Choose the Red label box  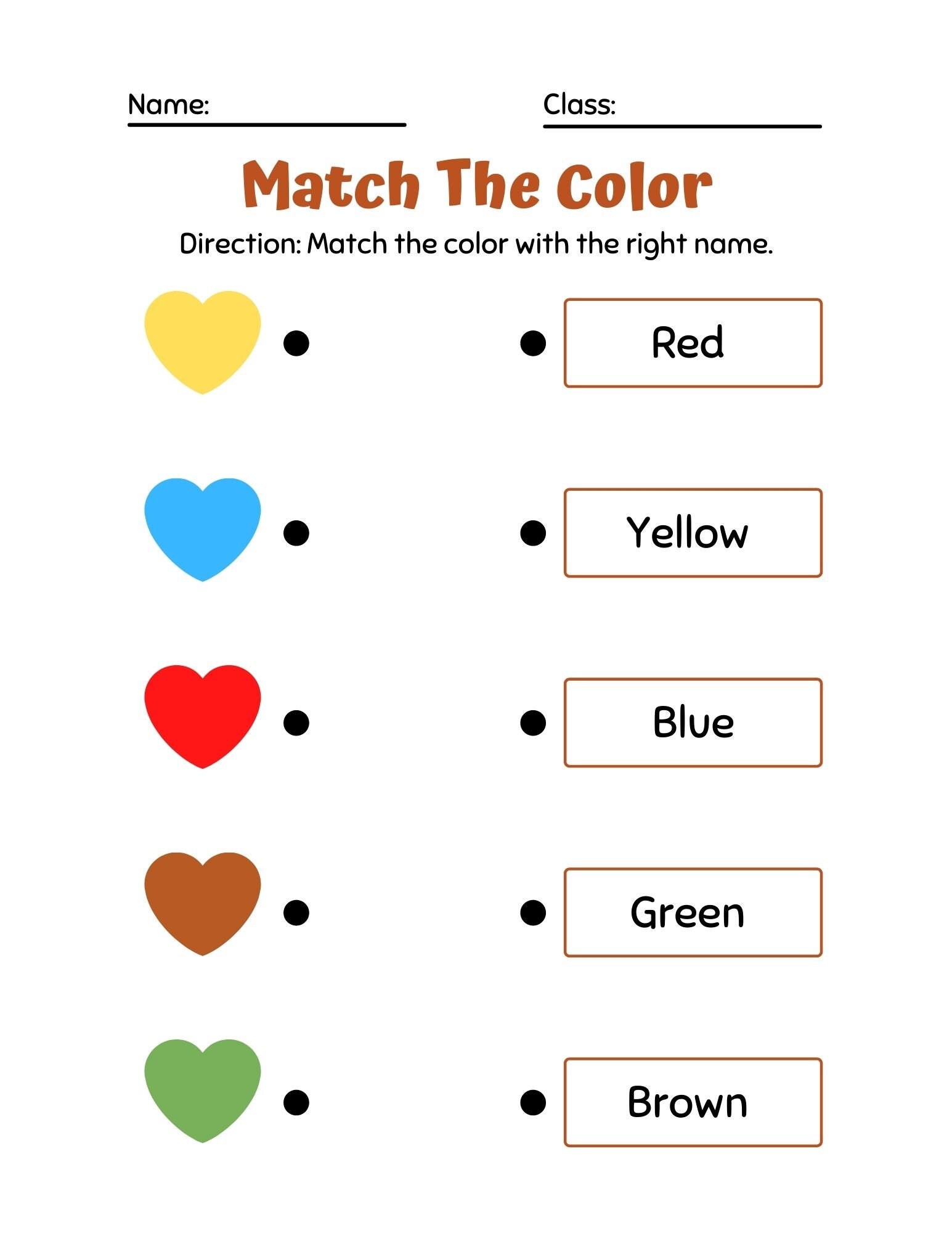coord(693,343)
